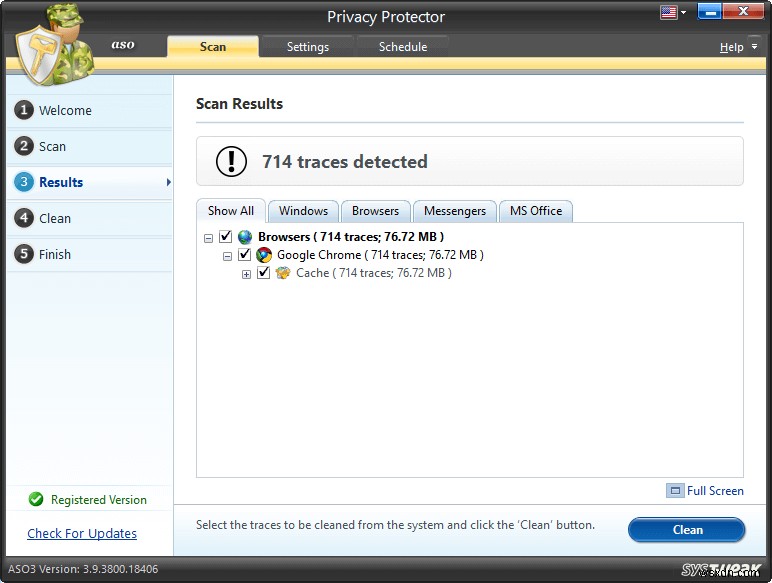This screenshot has width=772, height=583.
Task: Select the Messengers results tab
Action: tap(454, 211)
